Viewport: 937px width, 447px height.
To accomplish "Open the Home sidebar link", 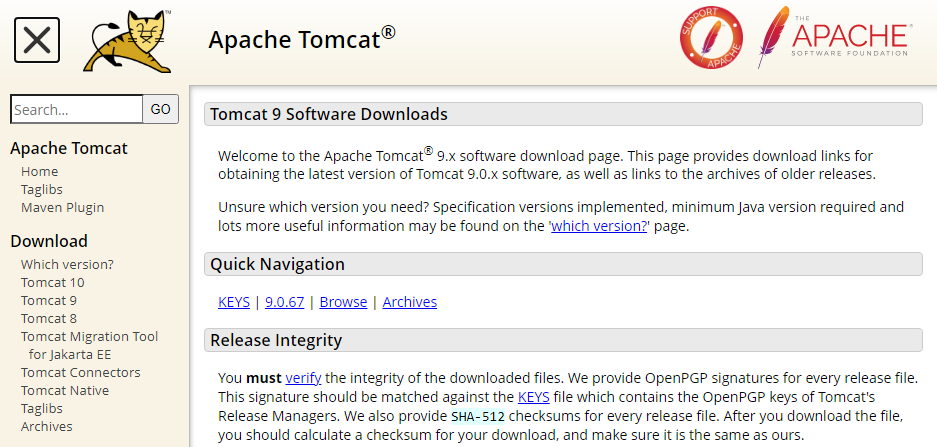I will (39, 172).
